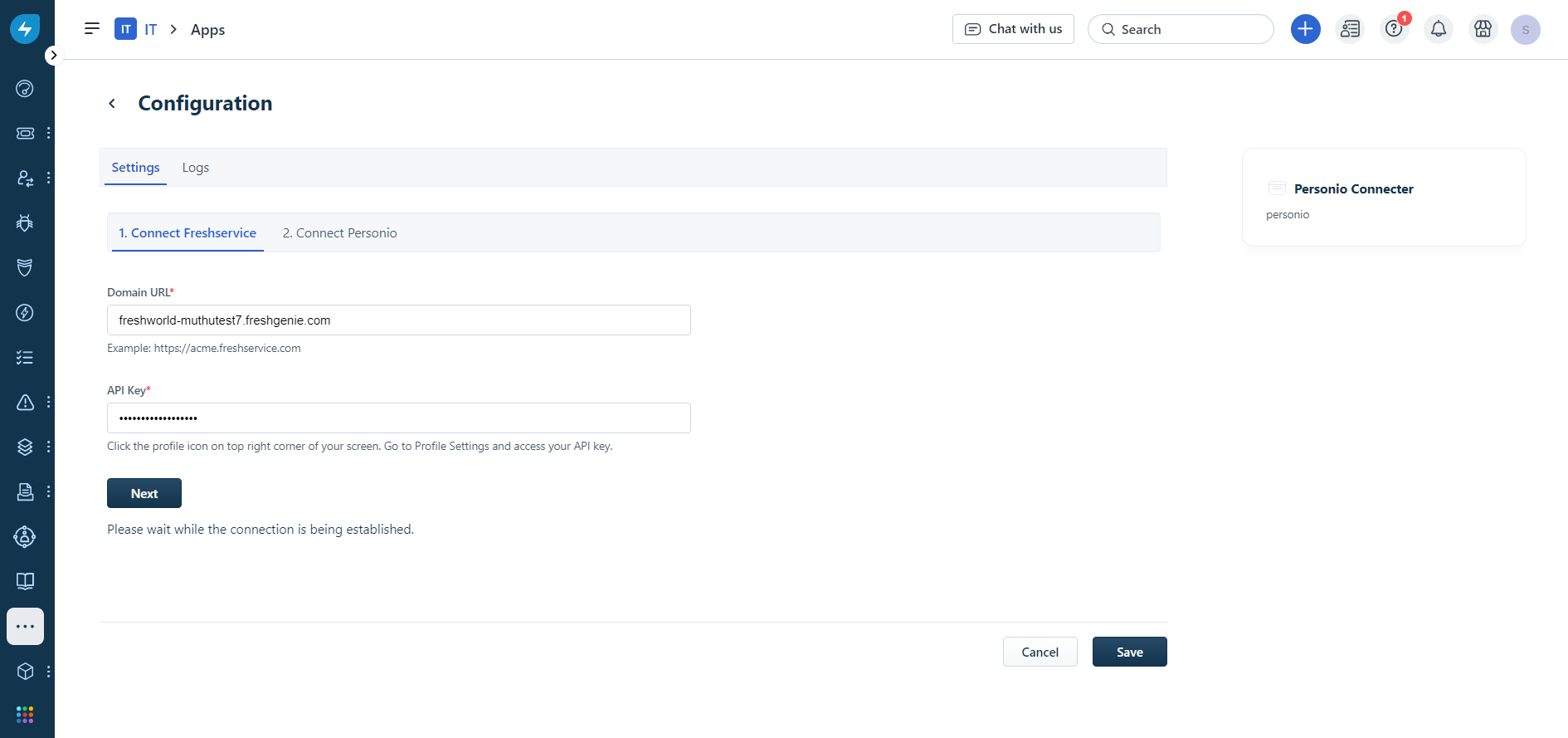Open the notifications bell
Image resolution: width=1568 pixels, height=738 pixels.
1439,29
